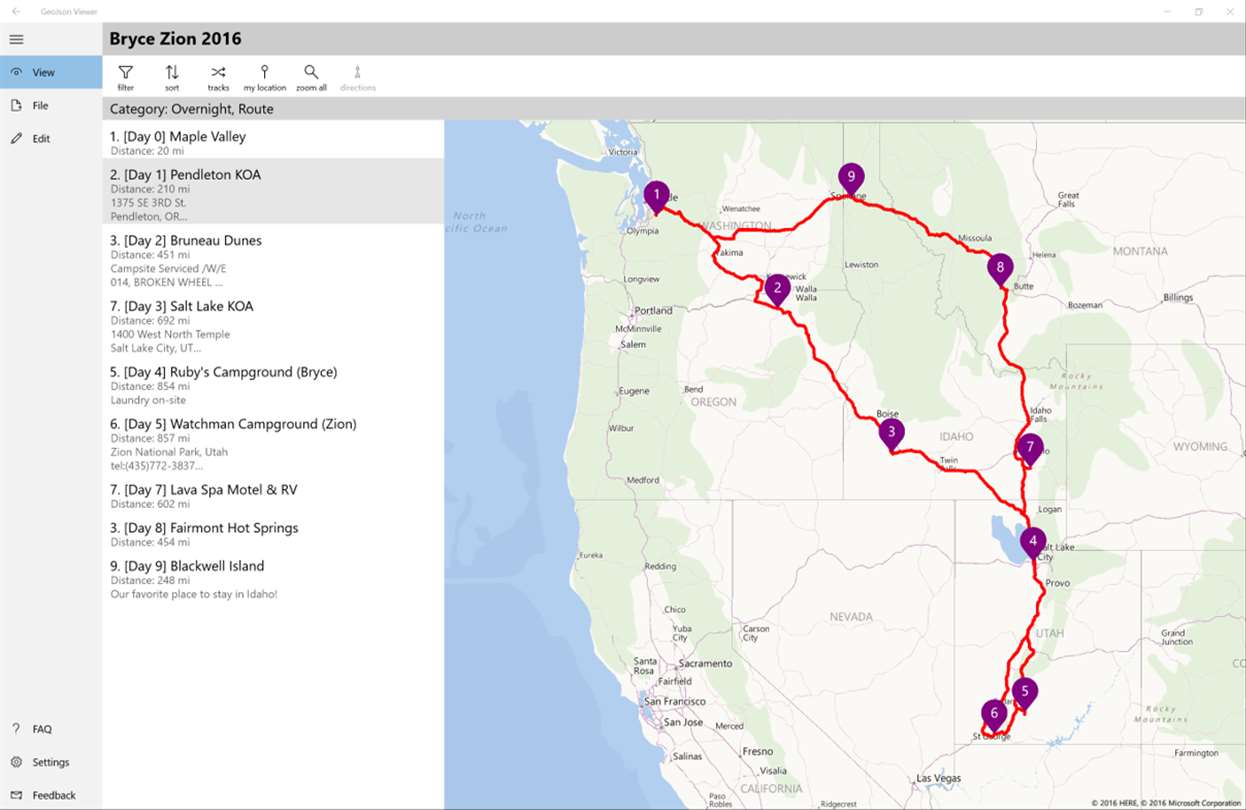The width and height of the screenshot is (1246, 810).
Task: Toggle the tracks display
Action: click(x=218, y=73)
